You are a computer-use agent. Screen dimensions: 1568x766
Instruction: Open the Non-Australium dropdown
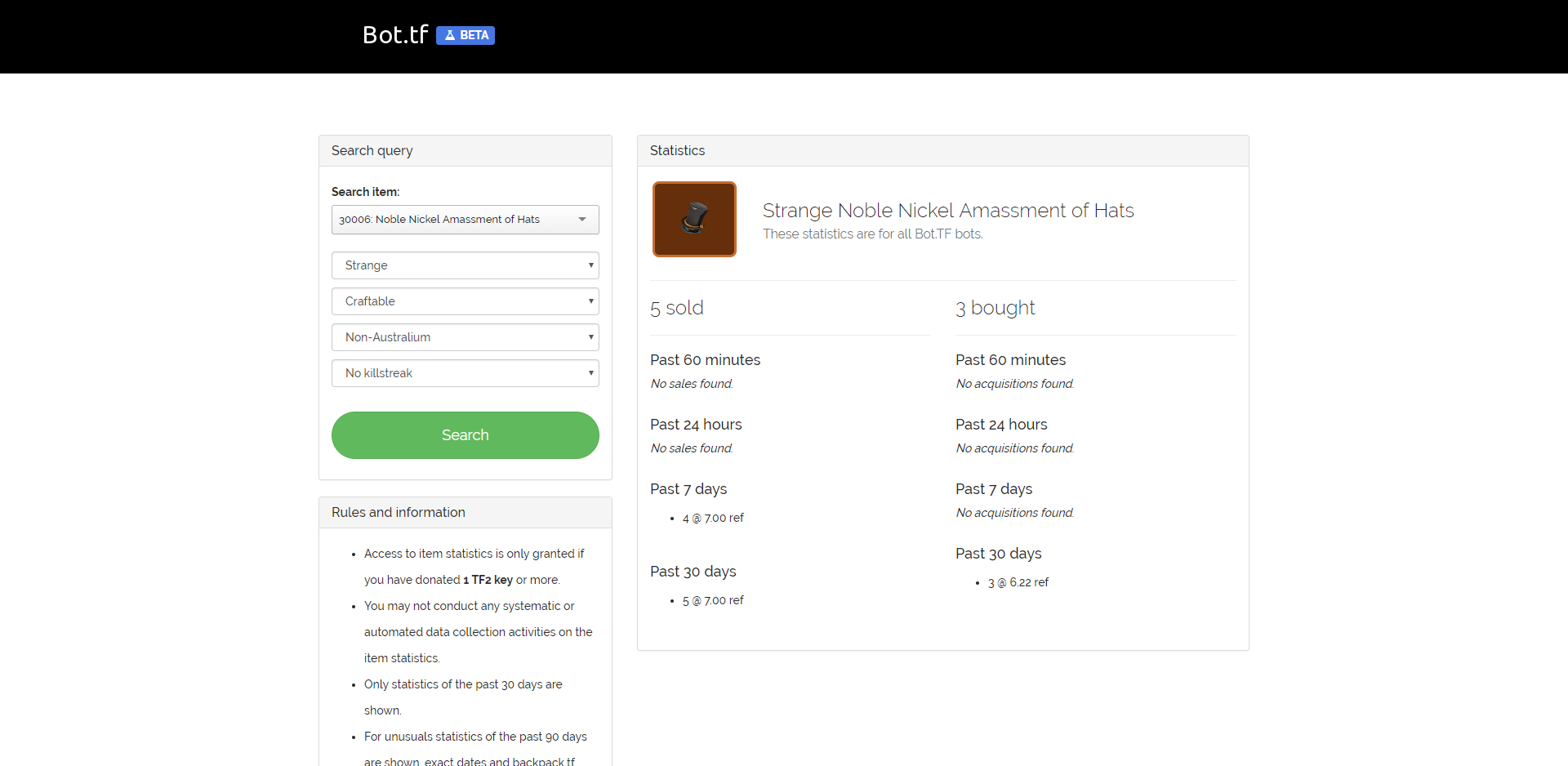[465, 337]
